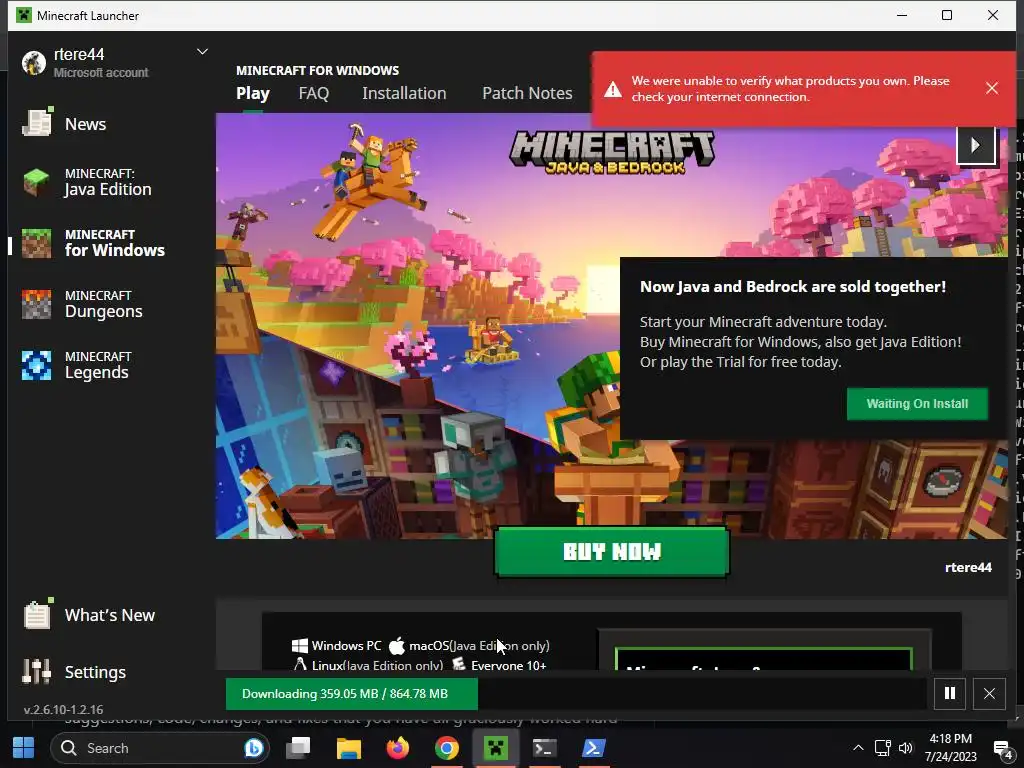Image resolution: width=1024 pixels, height=768 pixels.
Task: Open Task View on the taskbar
Action: 298,748
